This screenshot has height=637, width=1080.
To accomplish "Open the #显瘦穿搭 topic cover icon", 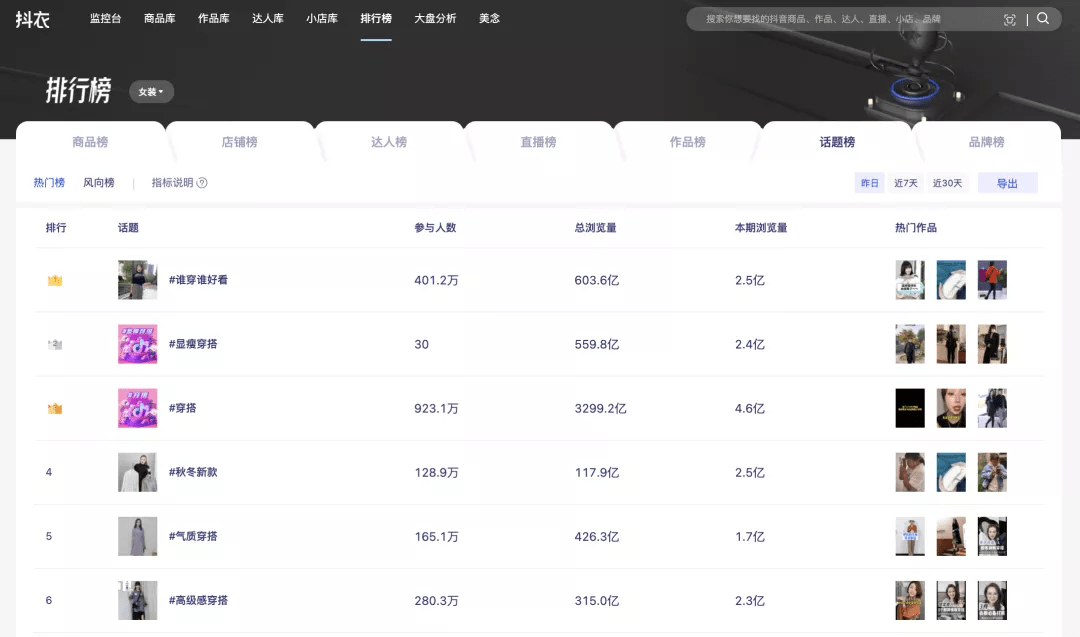I will coord(137,344).
